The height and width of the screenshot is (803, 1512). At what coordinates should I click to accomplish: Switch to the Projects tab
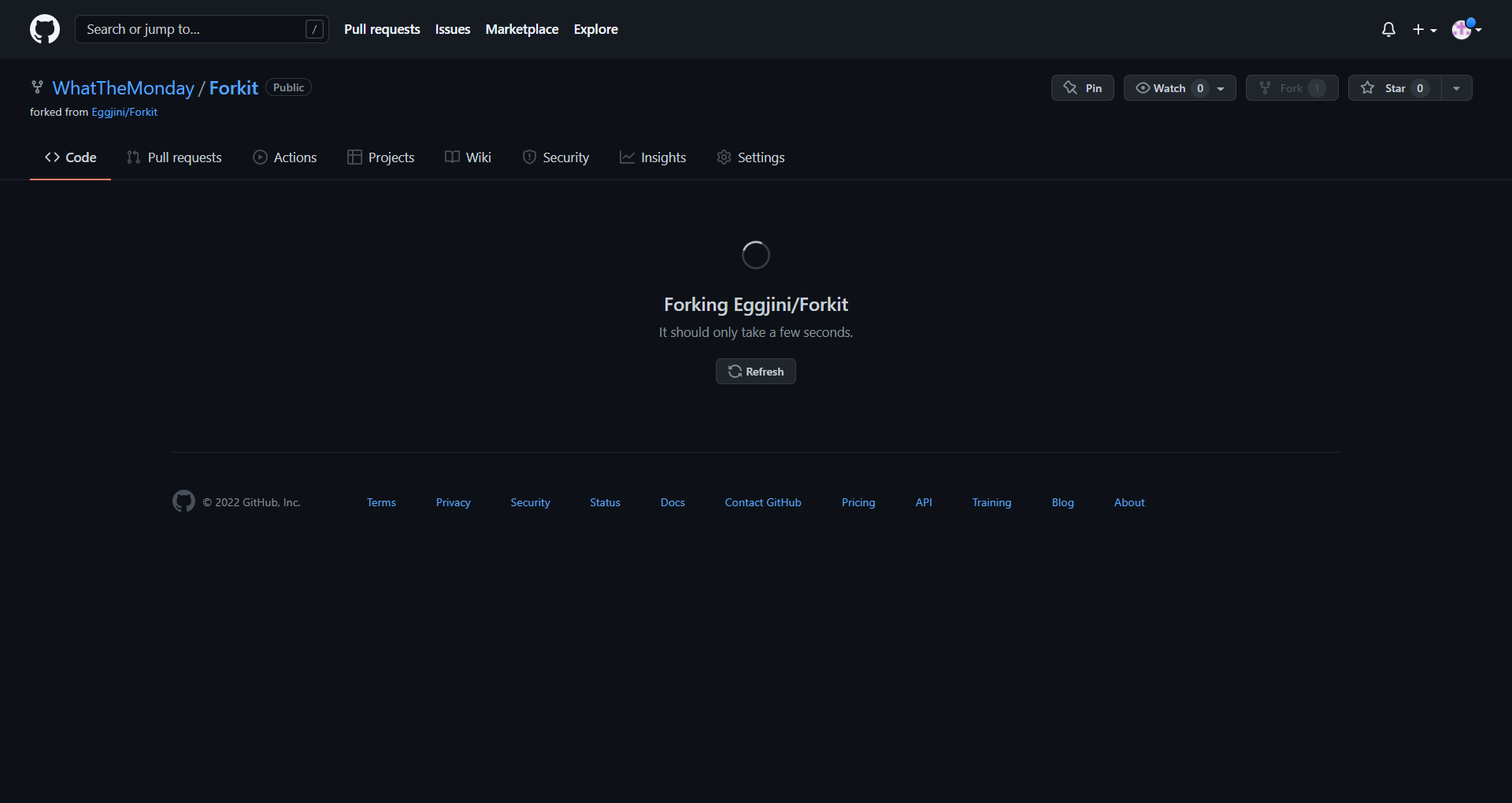381,157
